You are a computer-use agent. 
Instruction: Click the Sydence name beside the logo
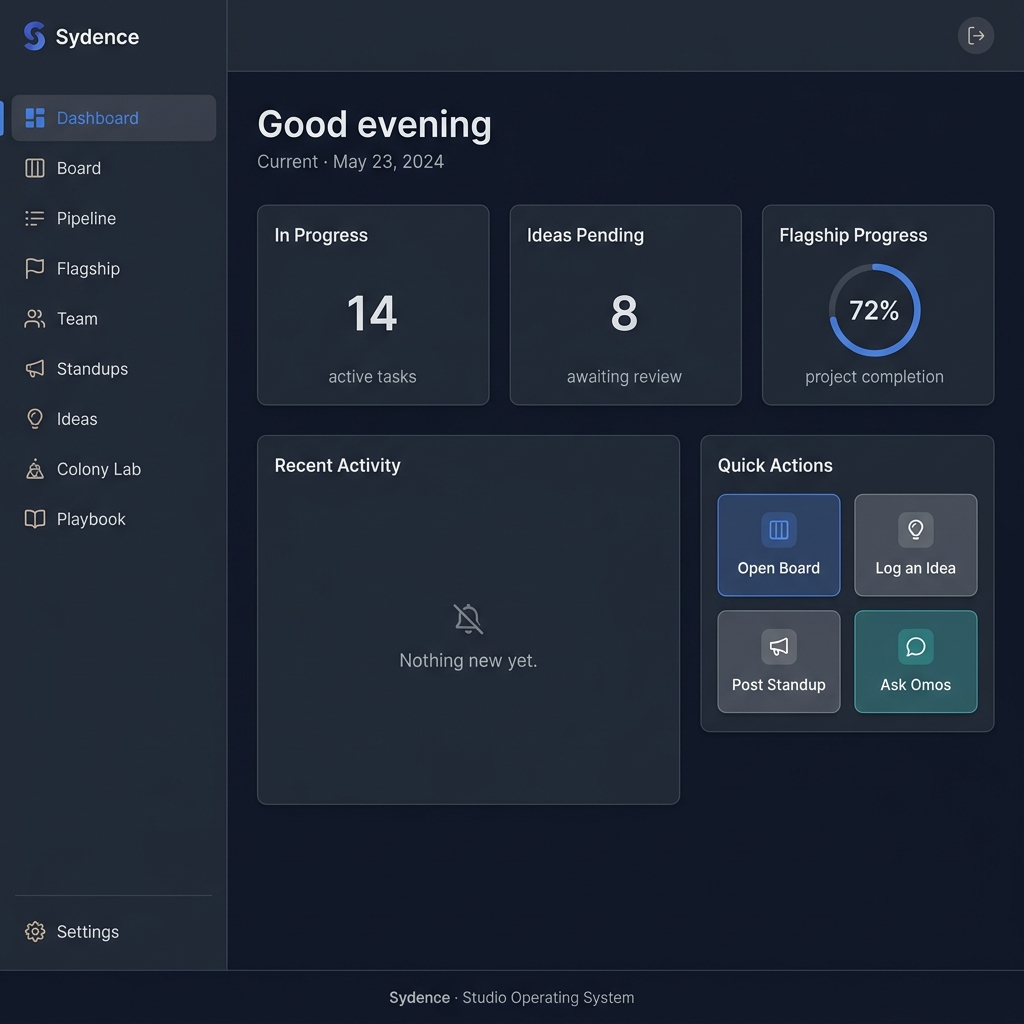(97, 37)
